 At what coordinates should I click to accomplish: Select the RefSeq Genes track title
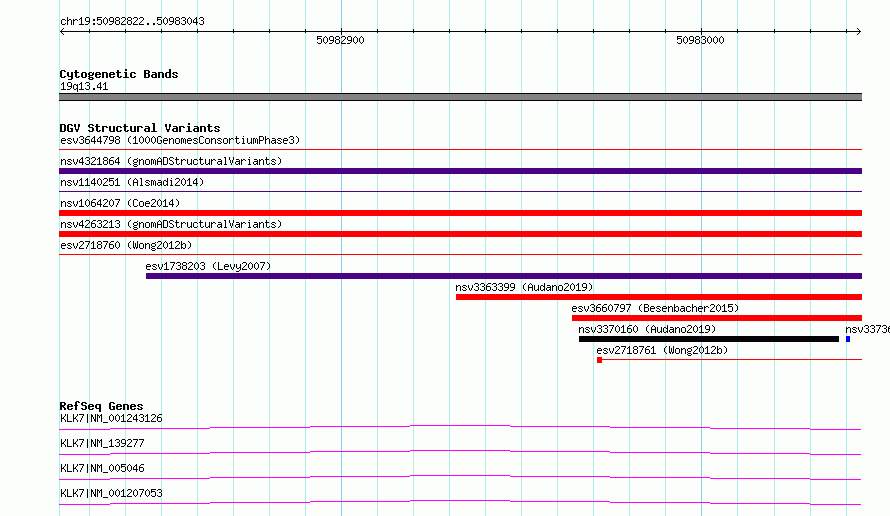tap(101, 406)
